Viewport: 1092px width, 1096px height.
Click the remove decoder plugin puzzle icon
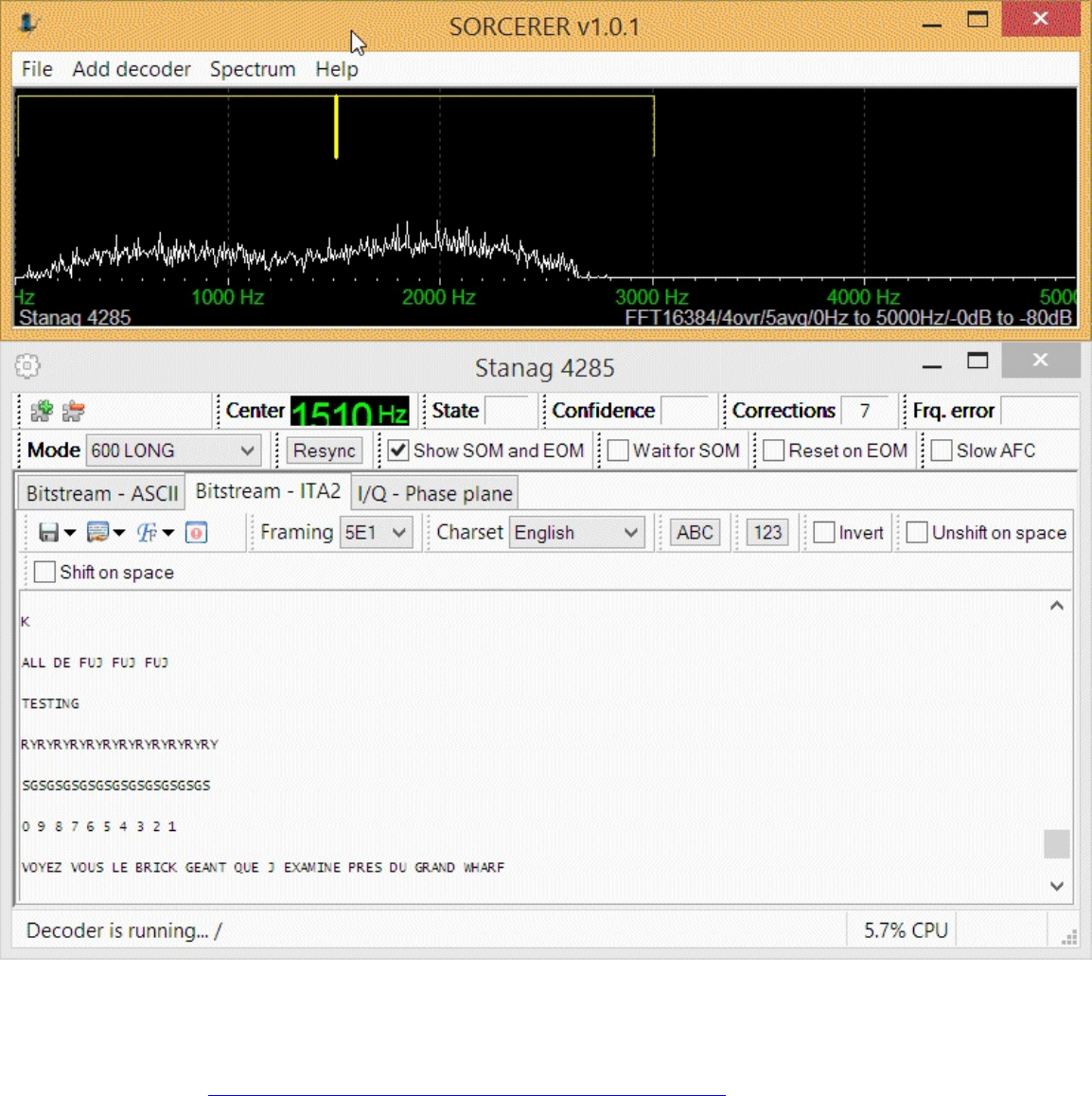click(74, 411)
